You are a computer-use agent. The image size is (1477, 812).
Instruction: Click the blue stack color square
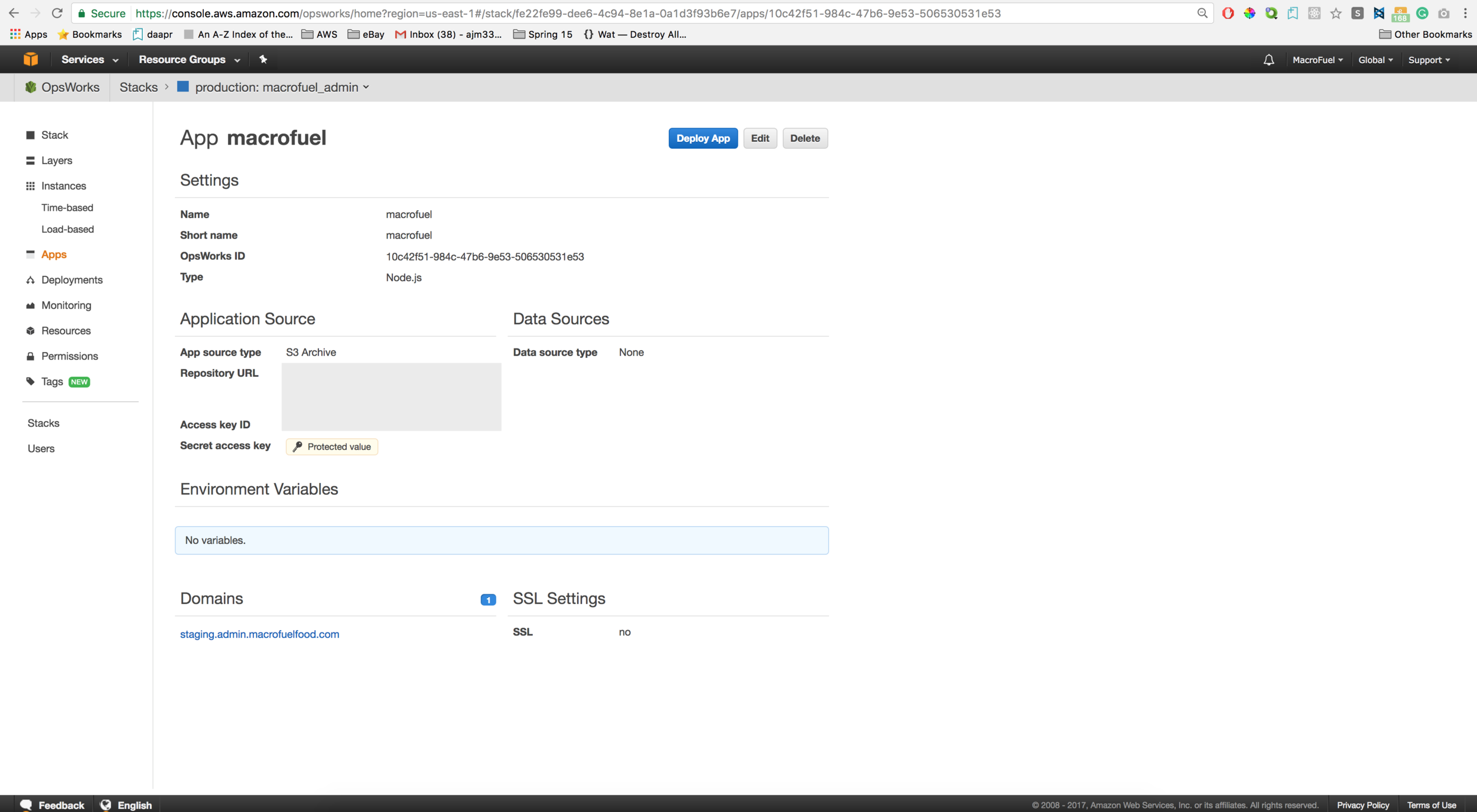(x=183, y=87)
